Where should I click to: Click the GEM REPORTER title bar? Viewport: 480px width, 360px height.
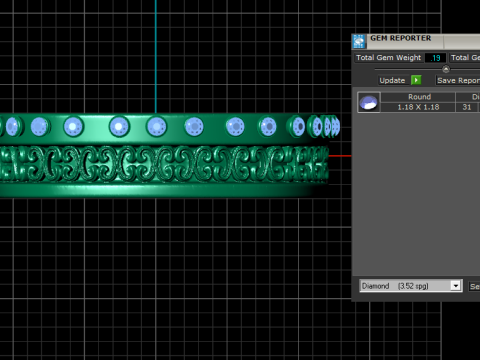[x=416, y=41]
